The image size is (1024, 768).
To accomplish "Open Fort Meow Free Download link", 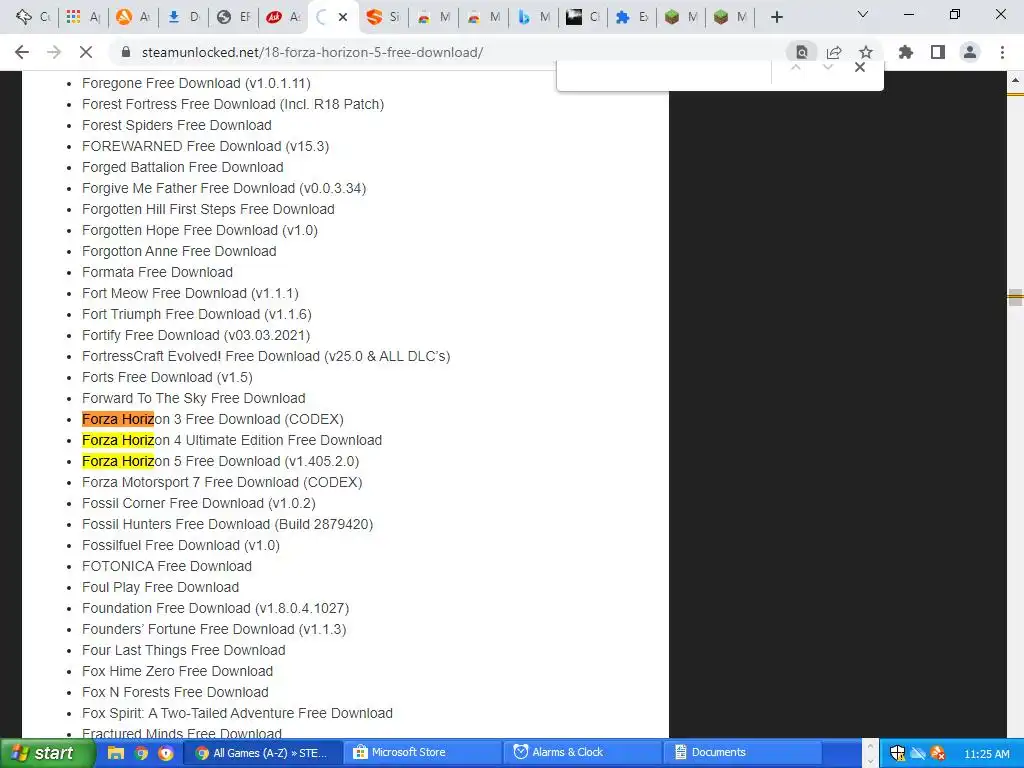I will (190, 293).
